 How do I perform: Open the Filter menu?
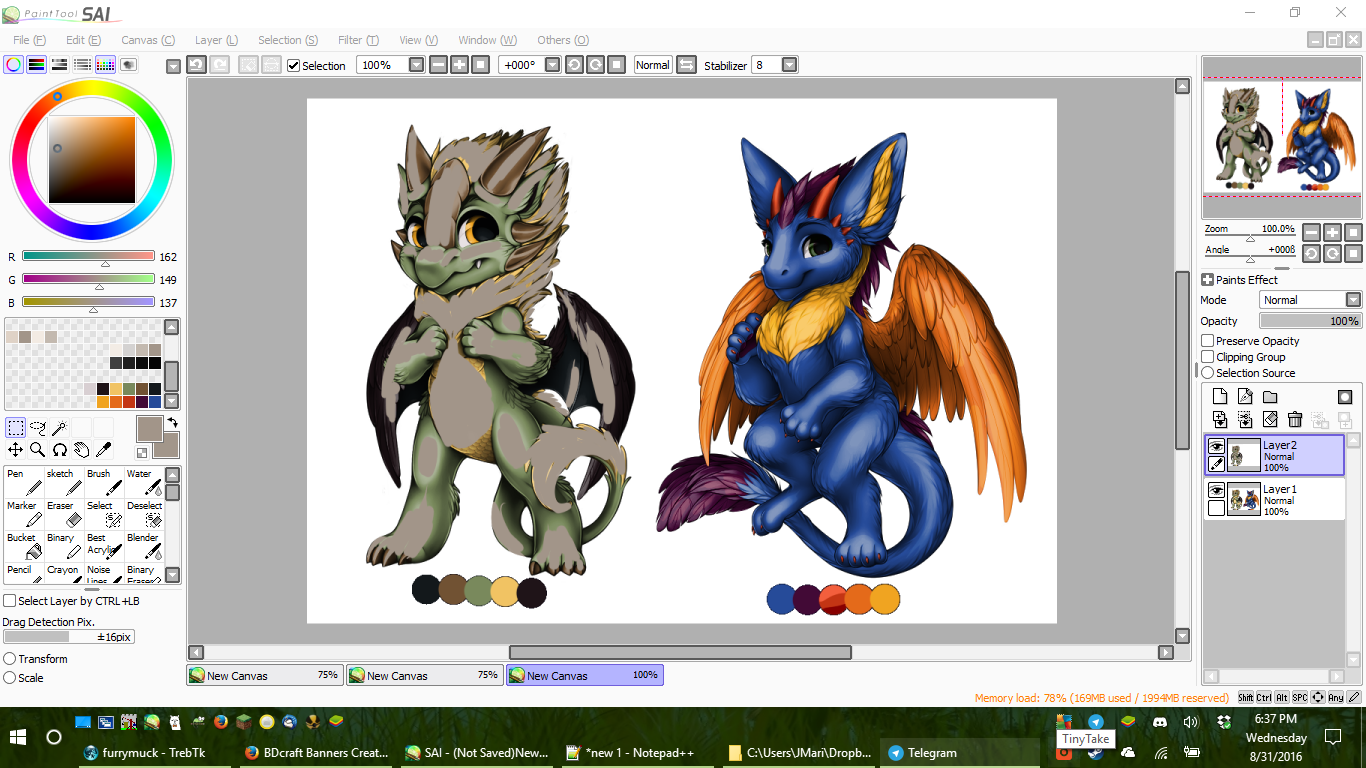pyautogui.click(x=357, y=40)
